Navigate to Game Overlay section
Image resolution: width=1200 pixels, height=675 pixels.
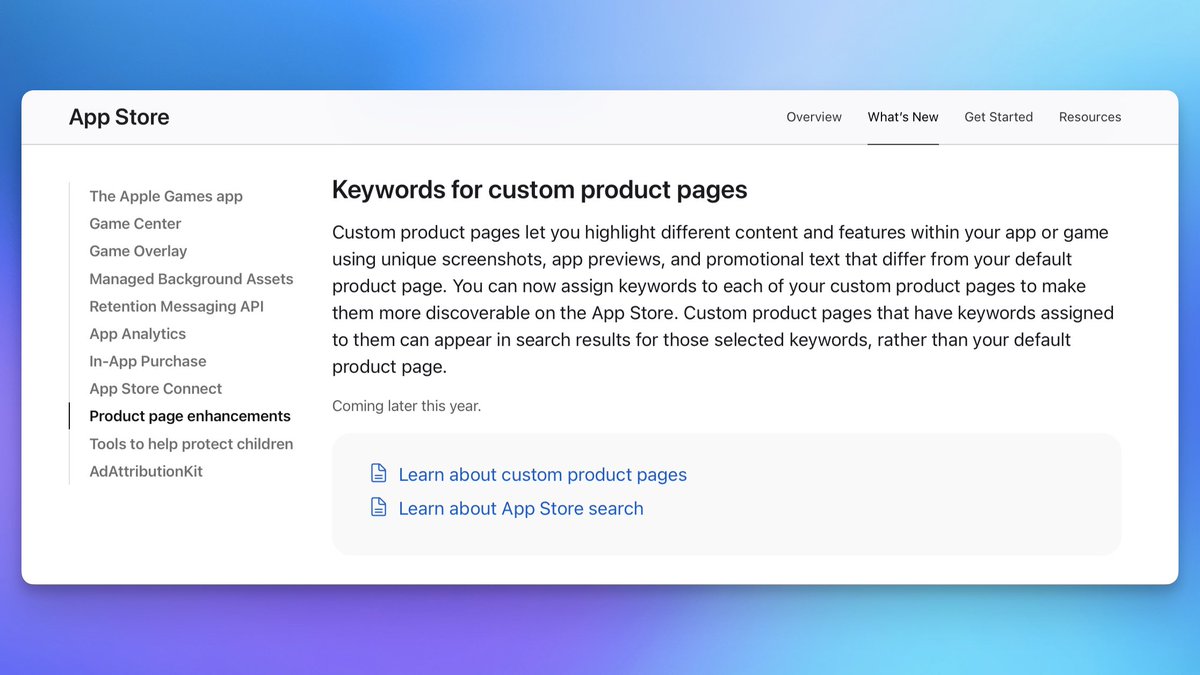138,251
